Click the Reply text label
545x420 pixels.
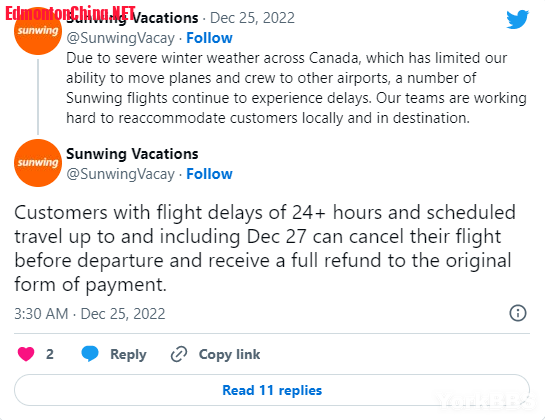(128, 354)
